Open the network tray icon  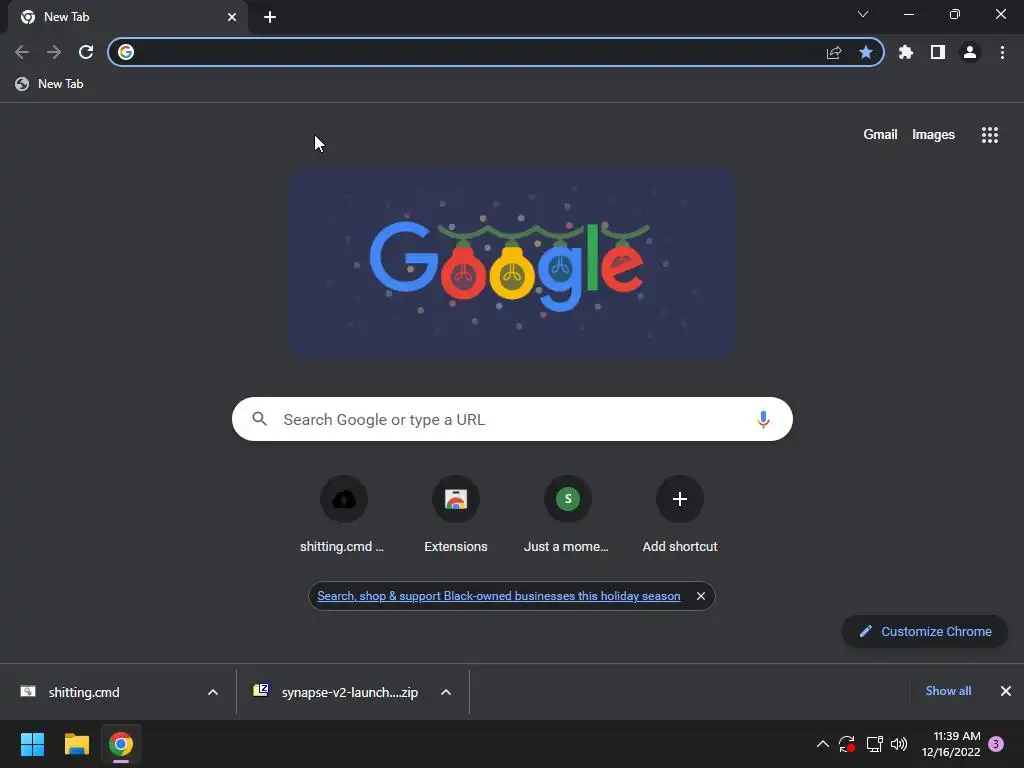(874, 744)
